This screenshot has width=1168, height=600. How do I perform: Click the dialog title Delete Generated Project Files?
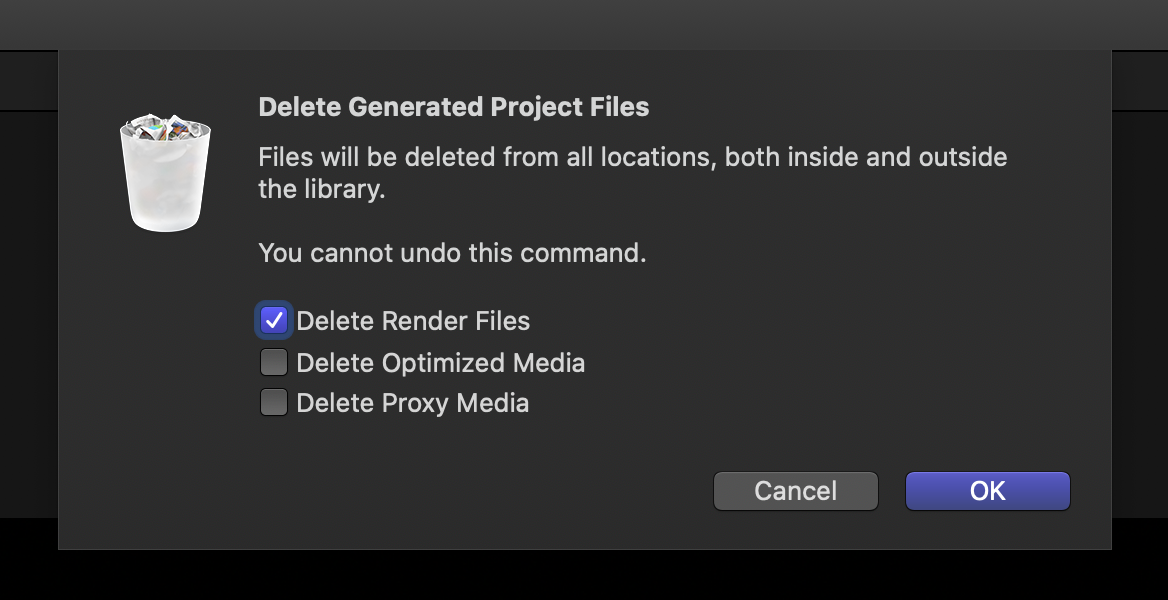tap(453, 107)
